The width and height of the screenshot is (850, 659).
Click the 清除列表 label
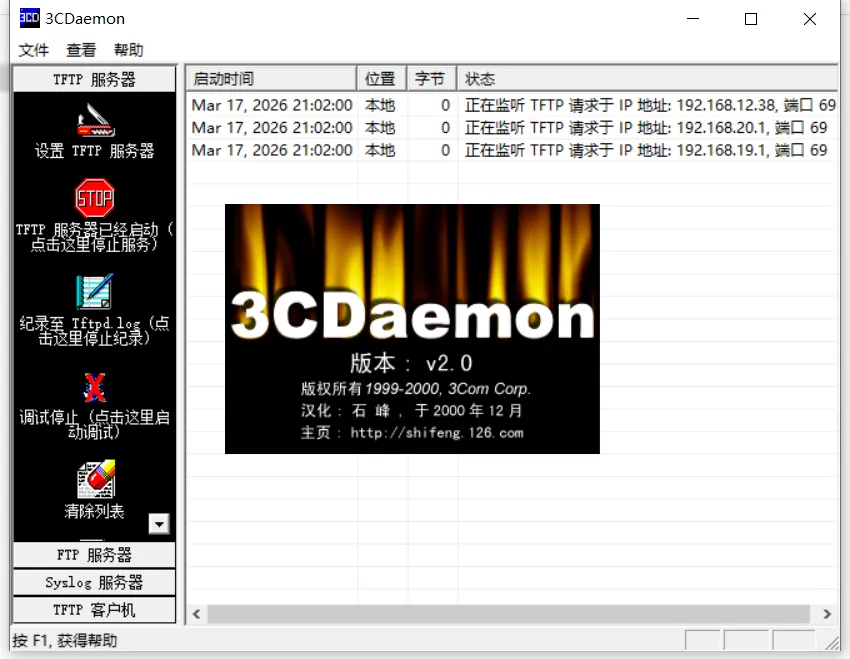94,511
